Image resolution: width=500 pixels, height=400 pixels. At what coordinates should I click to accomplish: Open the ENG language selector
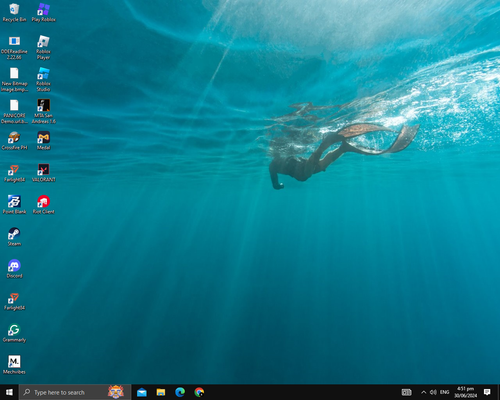click(444, 392)
